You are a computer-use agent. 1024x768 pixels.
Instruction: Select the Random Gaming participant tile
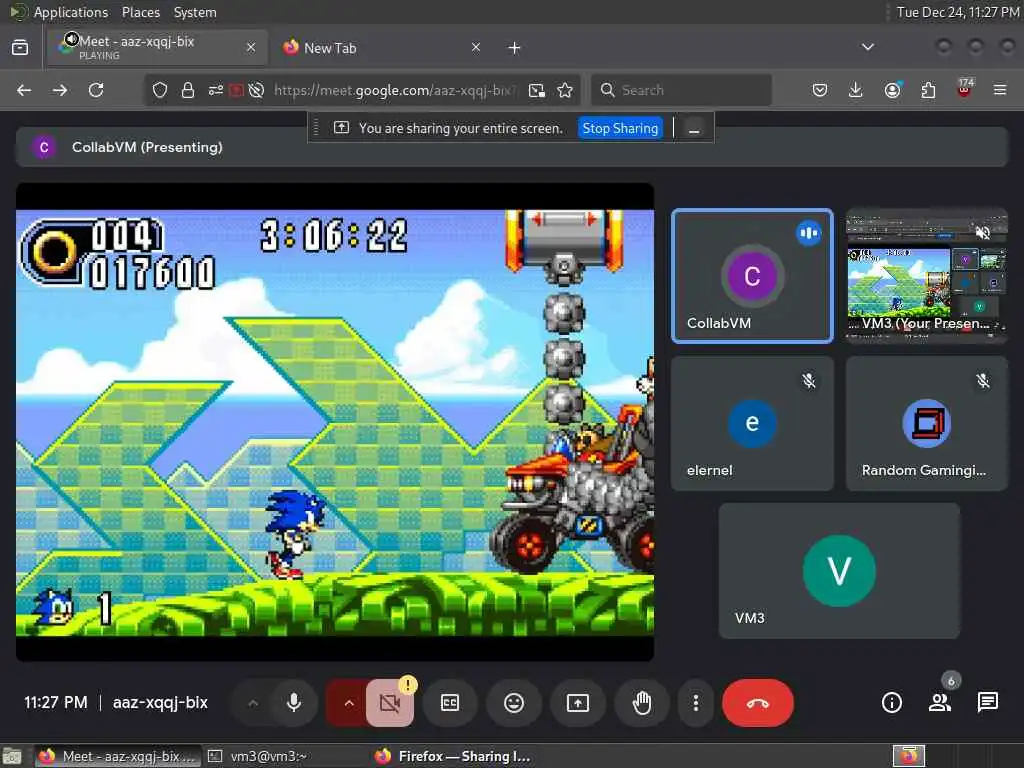click(x=927, y=423)
